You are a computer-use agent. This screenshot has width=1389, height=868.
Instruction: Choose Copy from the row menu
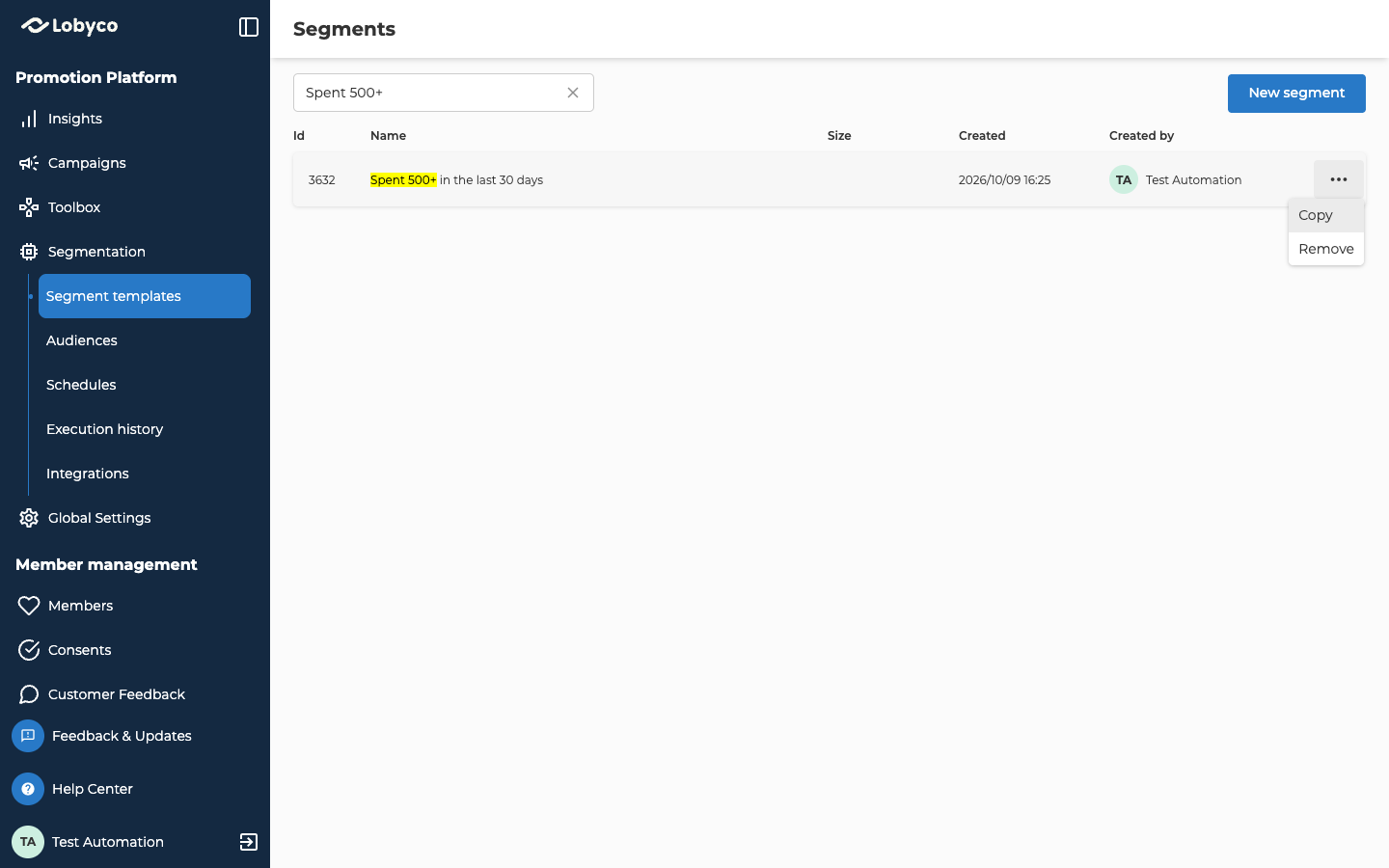coord(1326,215)
